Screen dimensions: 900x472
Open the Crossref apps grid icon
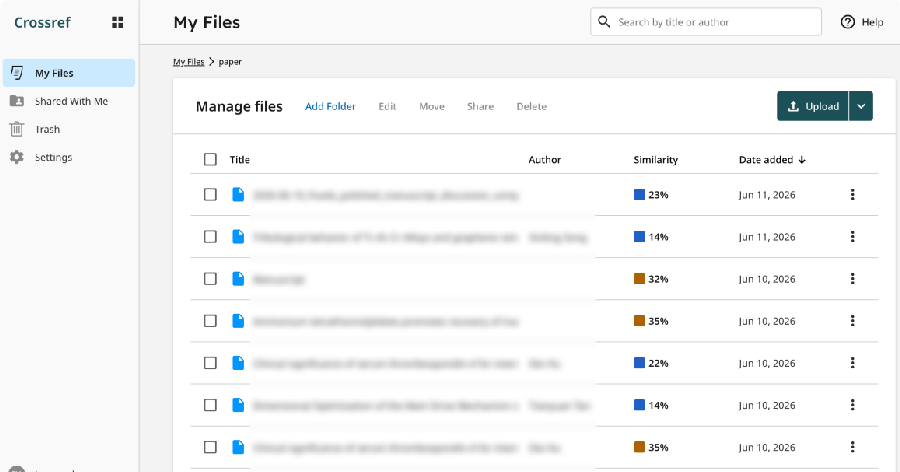click(x=118, y=22)
